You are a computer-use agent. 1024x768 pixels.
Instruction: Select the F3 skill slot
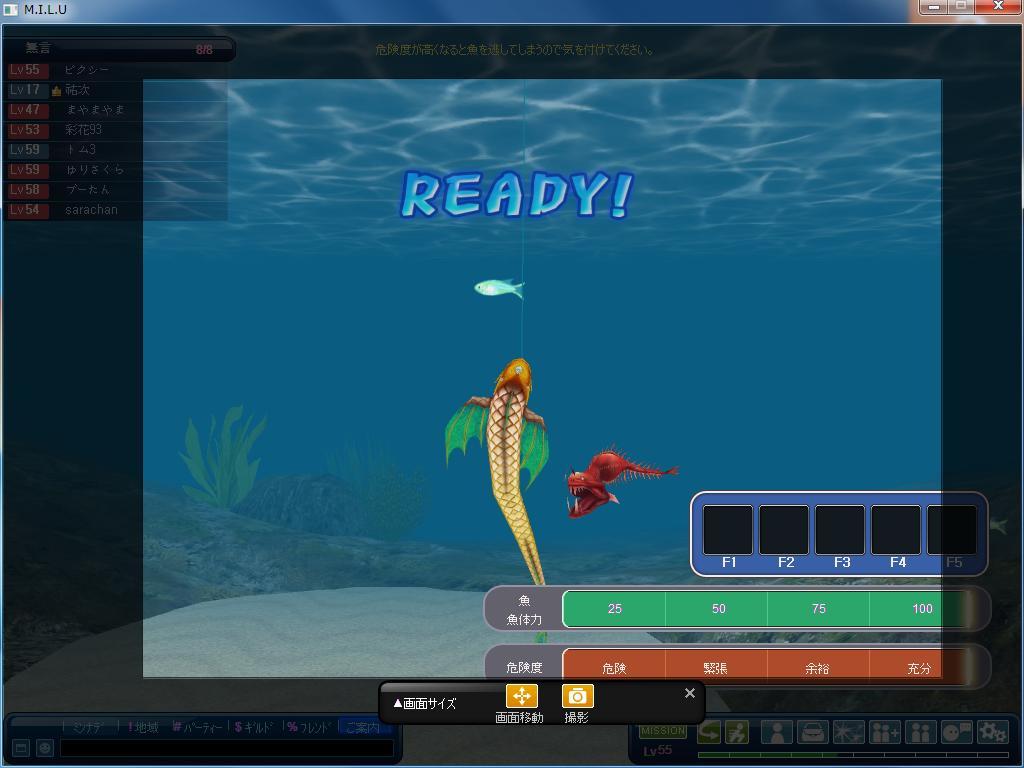[x=840, y=530]
